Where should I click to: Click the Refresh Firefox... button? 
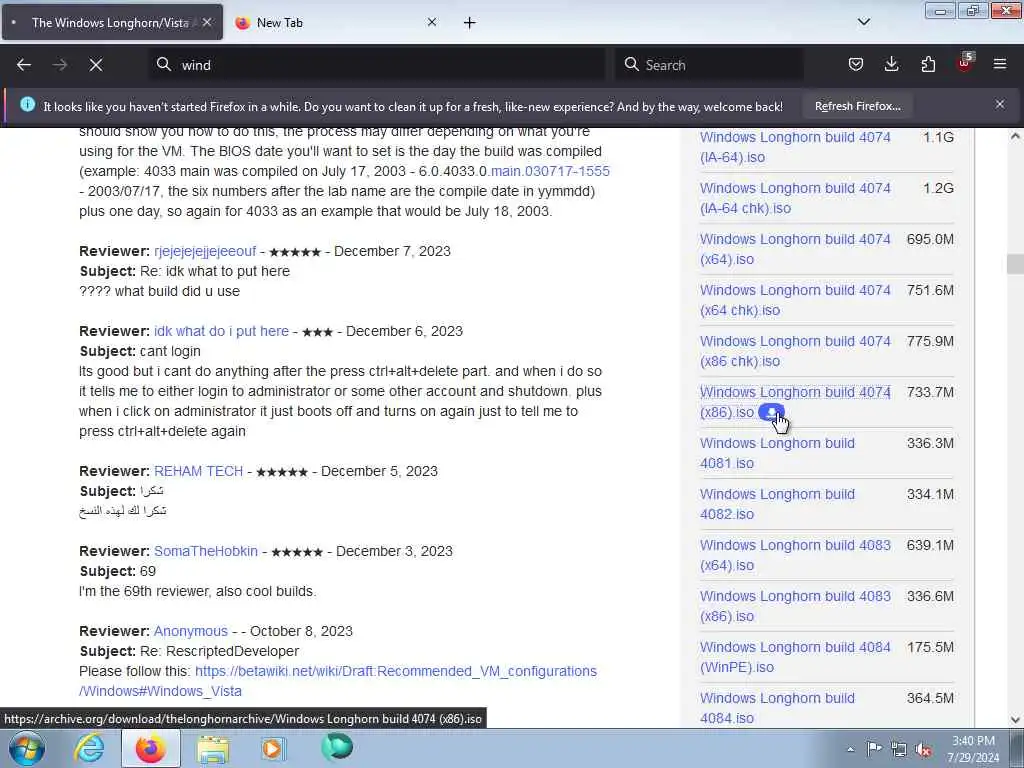tap(857, 106)
